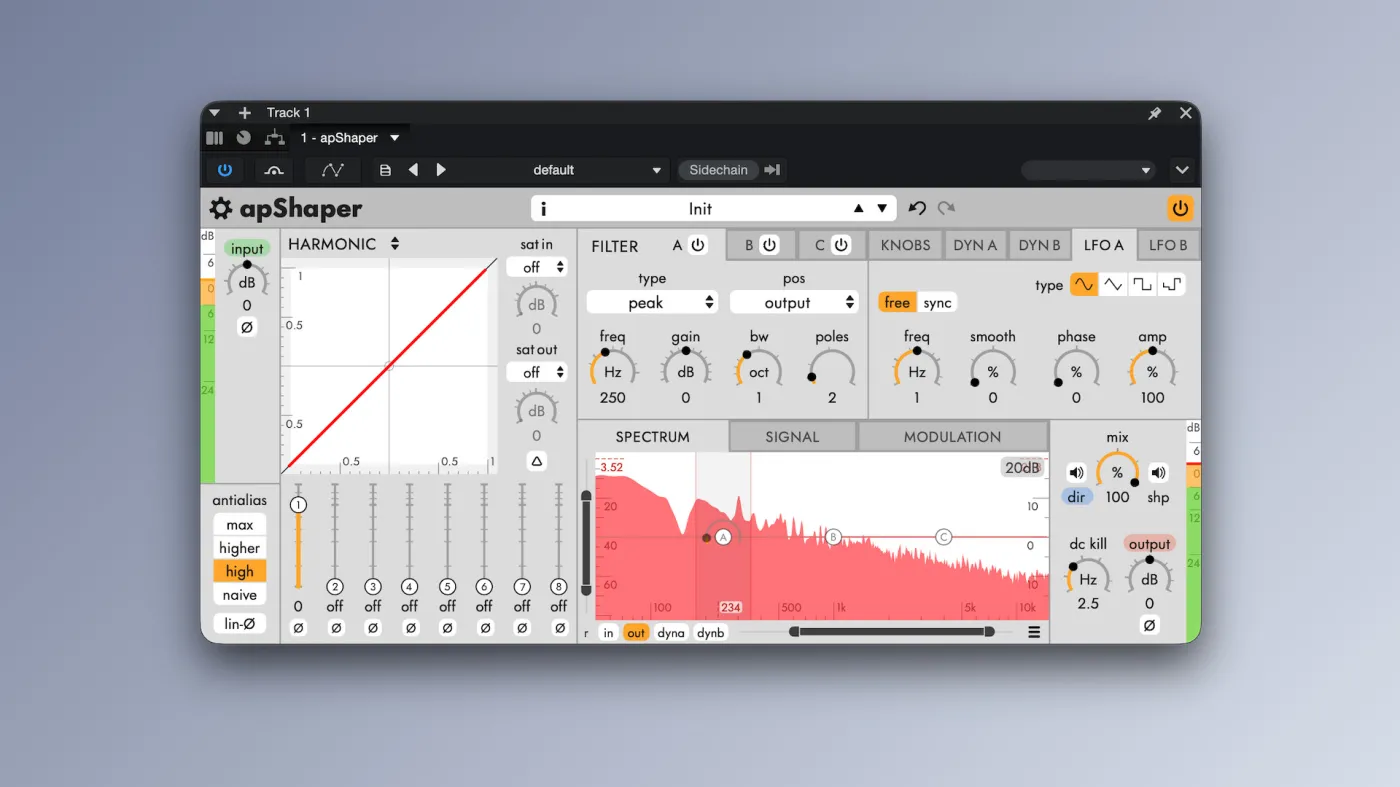Image resolution: width=1400 pixels, height=787 pixels.
Task: Click the host previous preset arrow
Action: [413, 170]
